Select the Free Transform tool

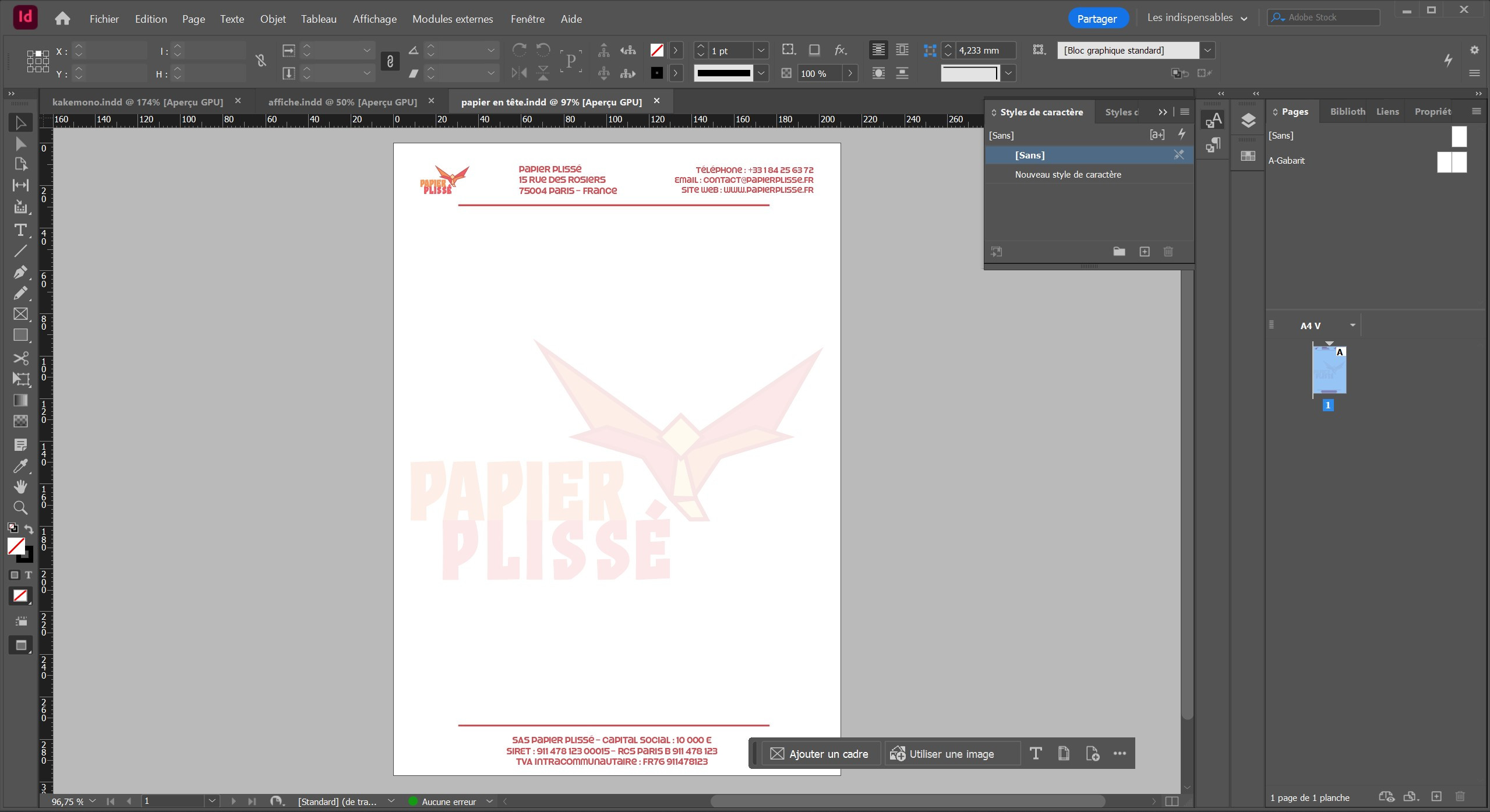click(x=20, y=379)
